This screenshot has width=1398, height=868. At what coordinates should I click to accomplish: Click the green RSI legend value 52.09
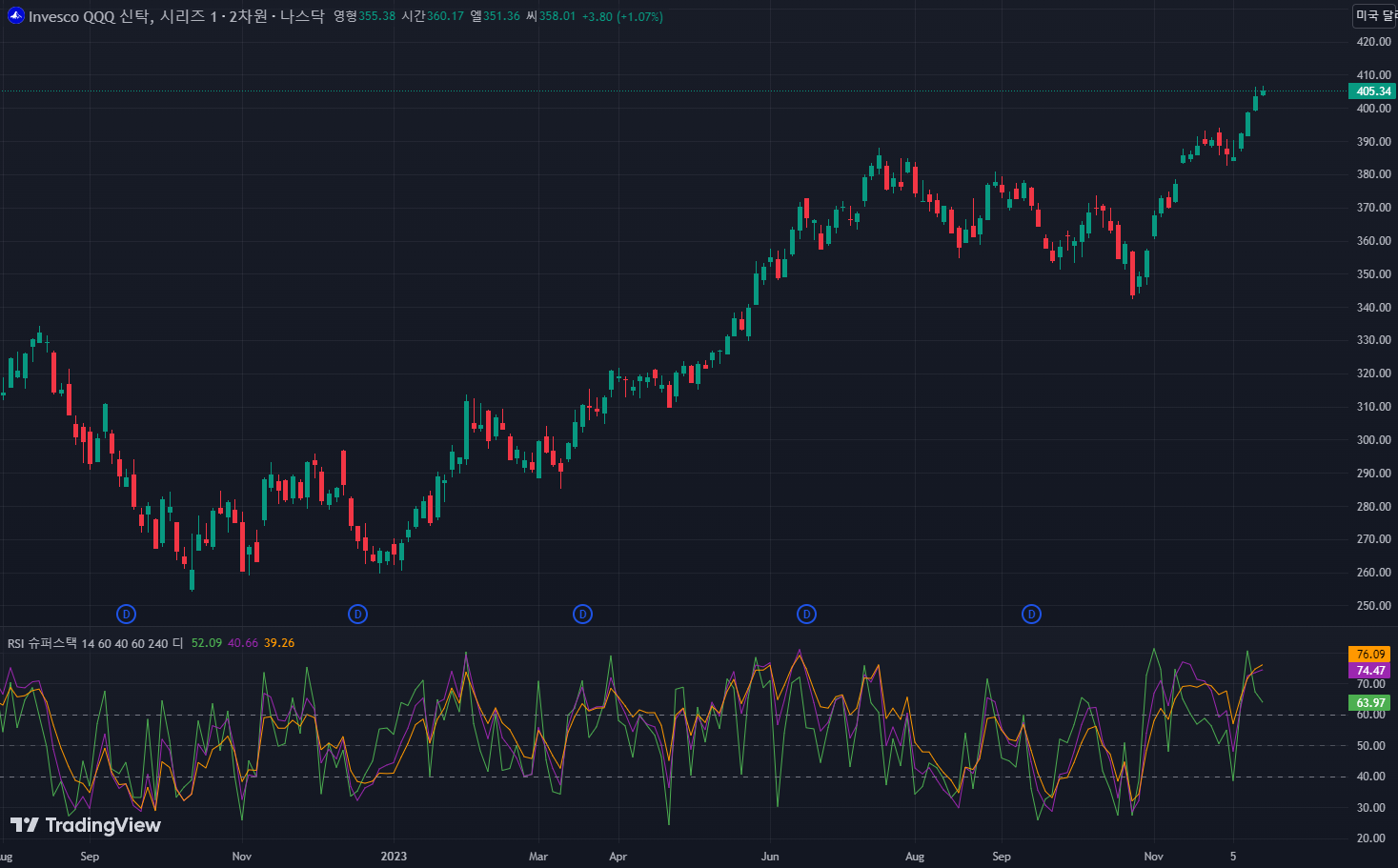click(207, 643)
